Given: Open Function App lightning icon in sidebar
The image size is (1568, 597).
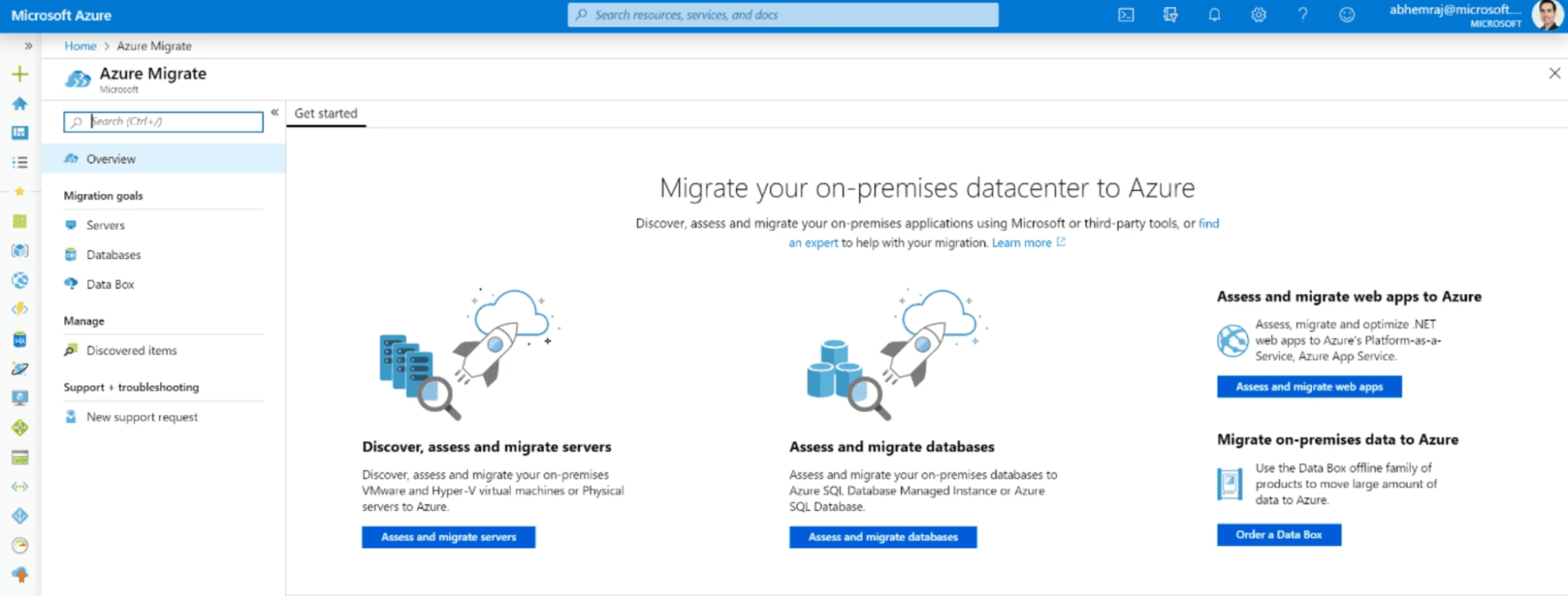Looking at the screenshot, I should pos(20,309).
